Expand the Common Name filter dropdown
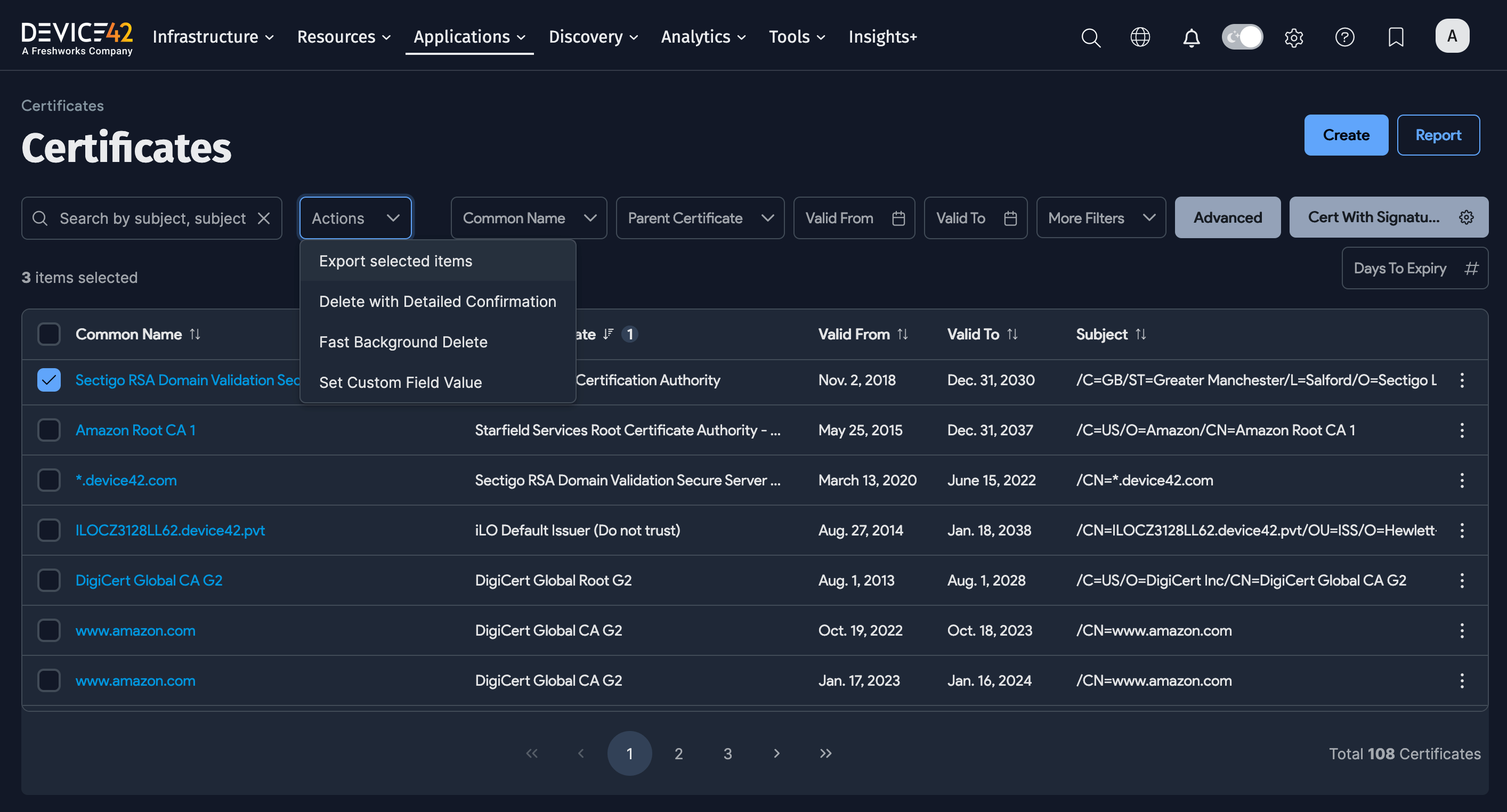1507x812 pixels. pyautogui.click(x=528, y=218)
